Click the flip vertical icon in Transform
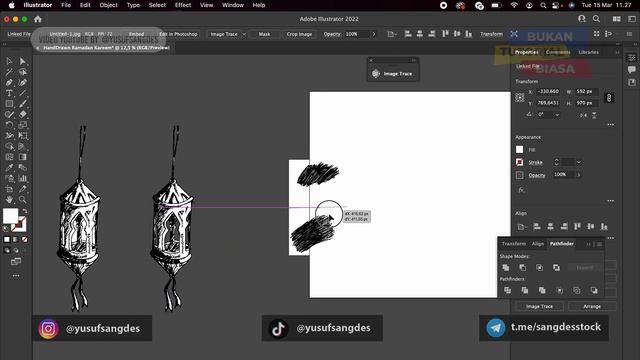 coord(594,116)
